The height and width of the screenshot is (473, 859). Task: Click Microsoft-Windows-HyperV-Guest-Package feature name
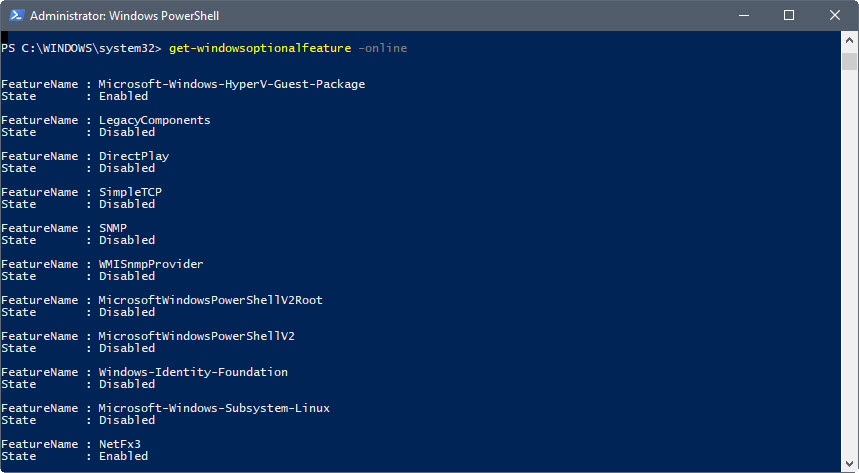click(x=232, y=84)
